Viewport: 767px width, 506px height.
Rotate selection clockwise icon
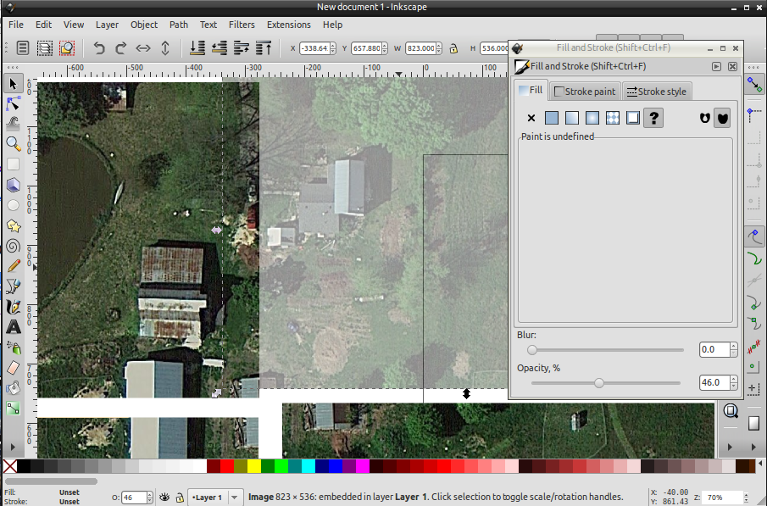tap(121, 48)
